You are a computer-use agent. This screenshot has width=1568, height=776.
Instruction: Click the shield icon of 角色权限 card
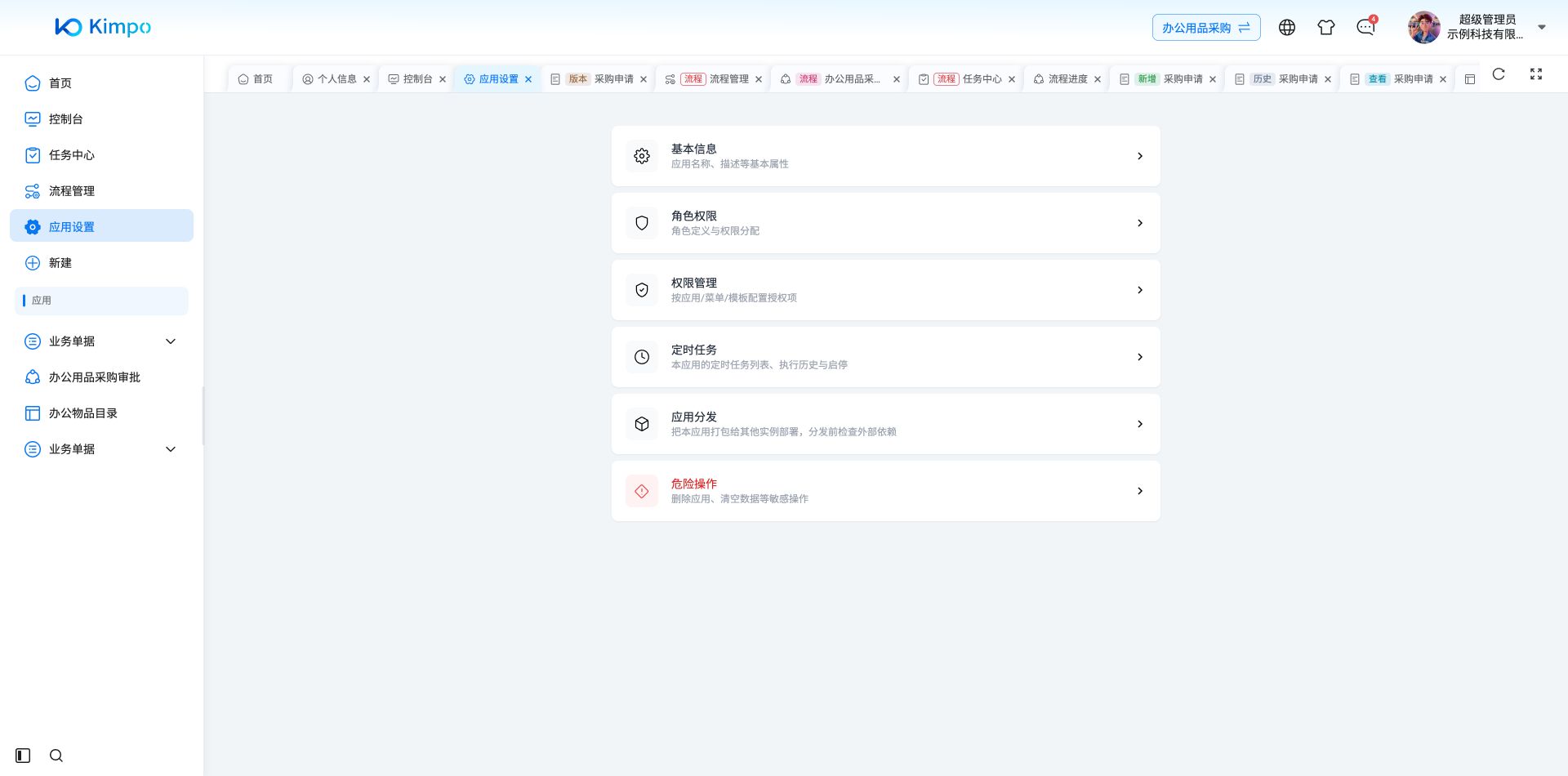[x=642, y=223]
